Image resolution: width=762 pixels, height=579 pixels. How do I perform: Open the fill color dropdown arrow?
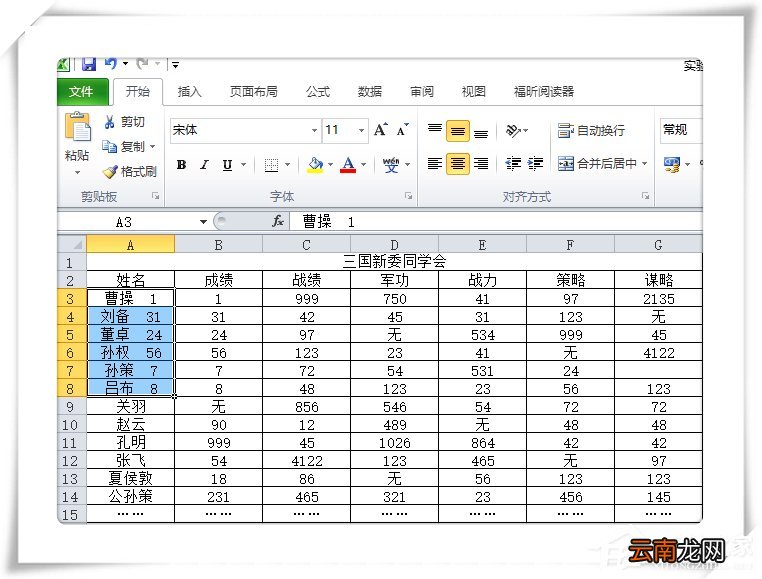click(330, 165)
